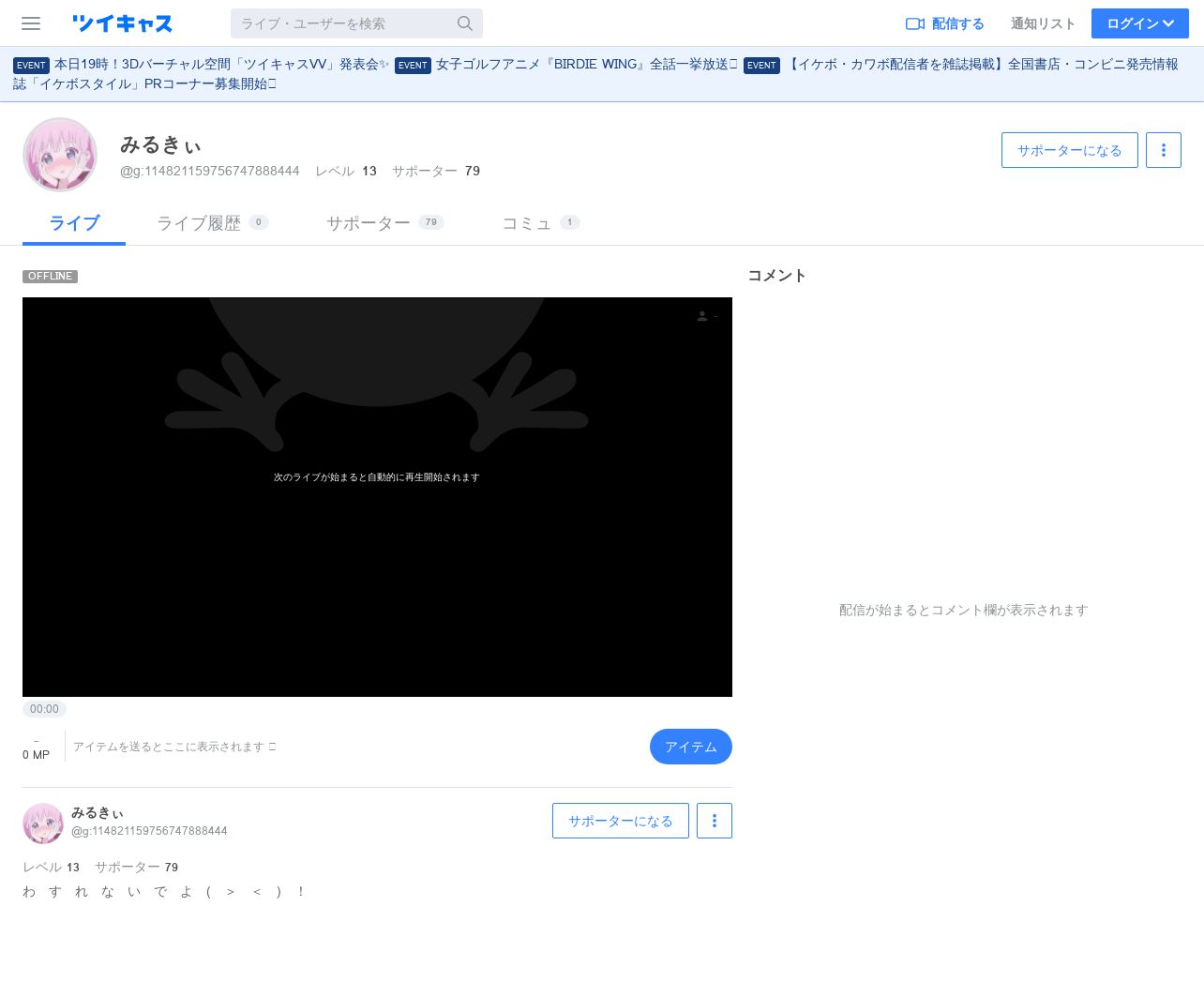Click the コメント heading

click(x=776, y=276)
